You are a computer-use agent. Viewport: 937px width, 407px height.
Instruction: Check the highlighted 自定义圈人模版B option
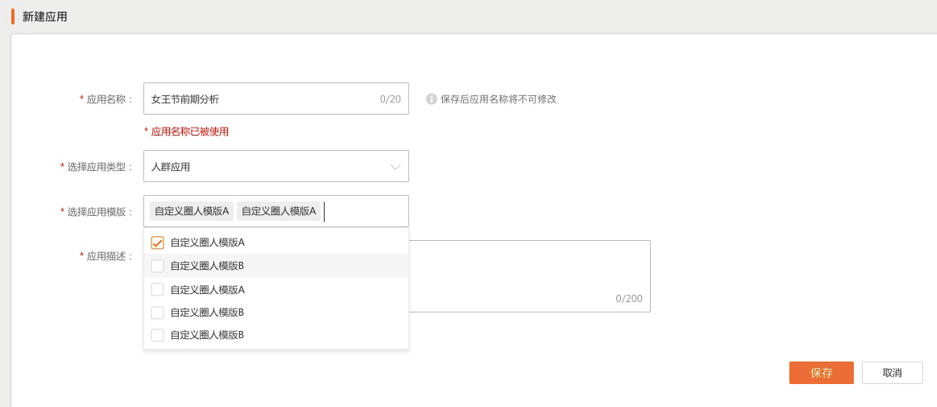[x=157, y=266]
